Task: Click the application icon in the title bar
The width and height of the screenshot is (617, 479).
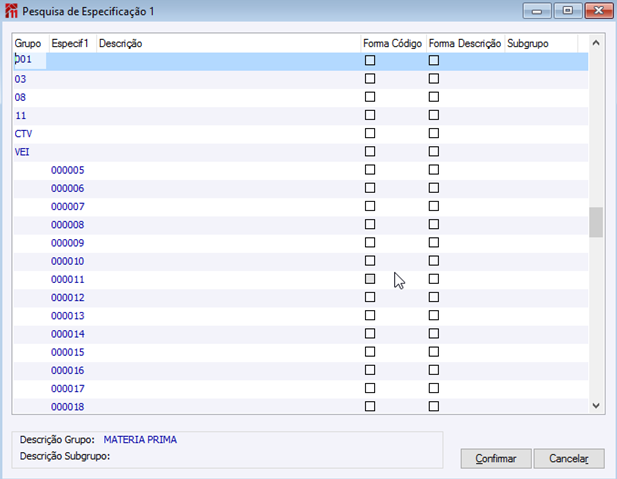Action: 11,11
